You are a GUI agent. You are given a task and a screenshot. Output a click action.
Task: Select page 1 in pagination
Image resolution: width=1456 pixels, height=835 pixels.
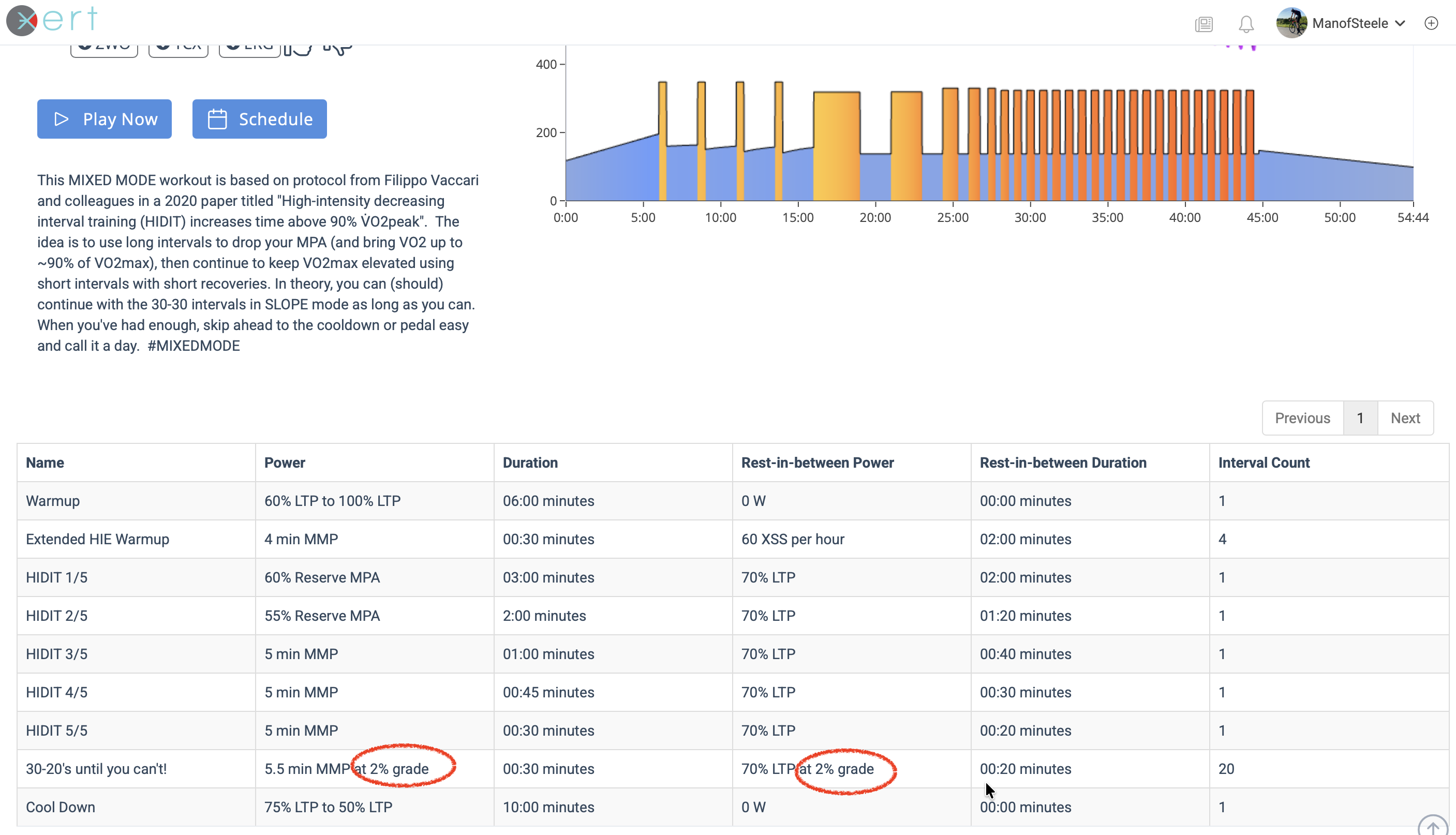click(x=1360, y=418)
